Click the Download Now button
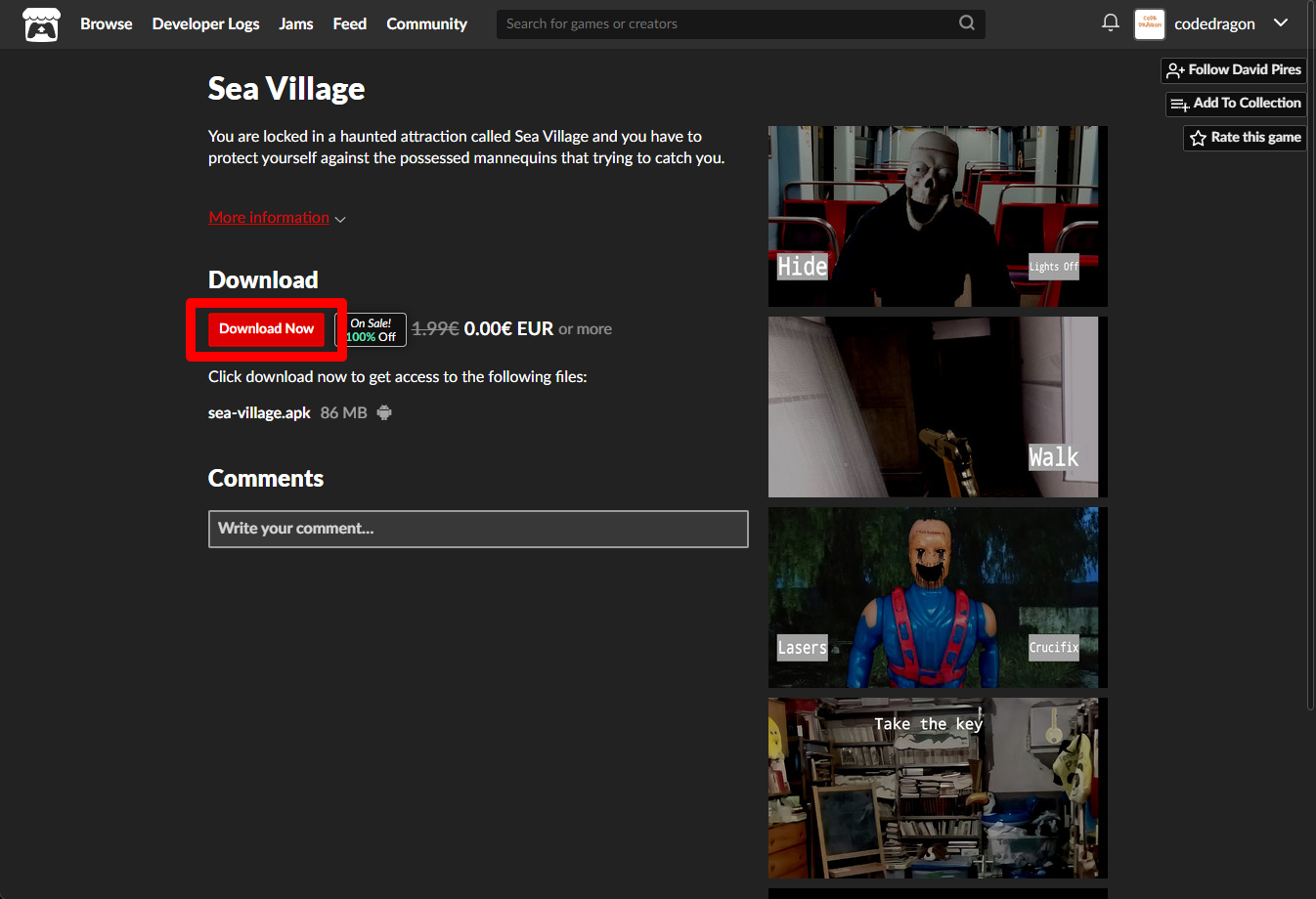 pyautogui.click(x=266, y=328)
